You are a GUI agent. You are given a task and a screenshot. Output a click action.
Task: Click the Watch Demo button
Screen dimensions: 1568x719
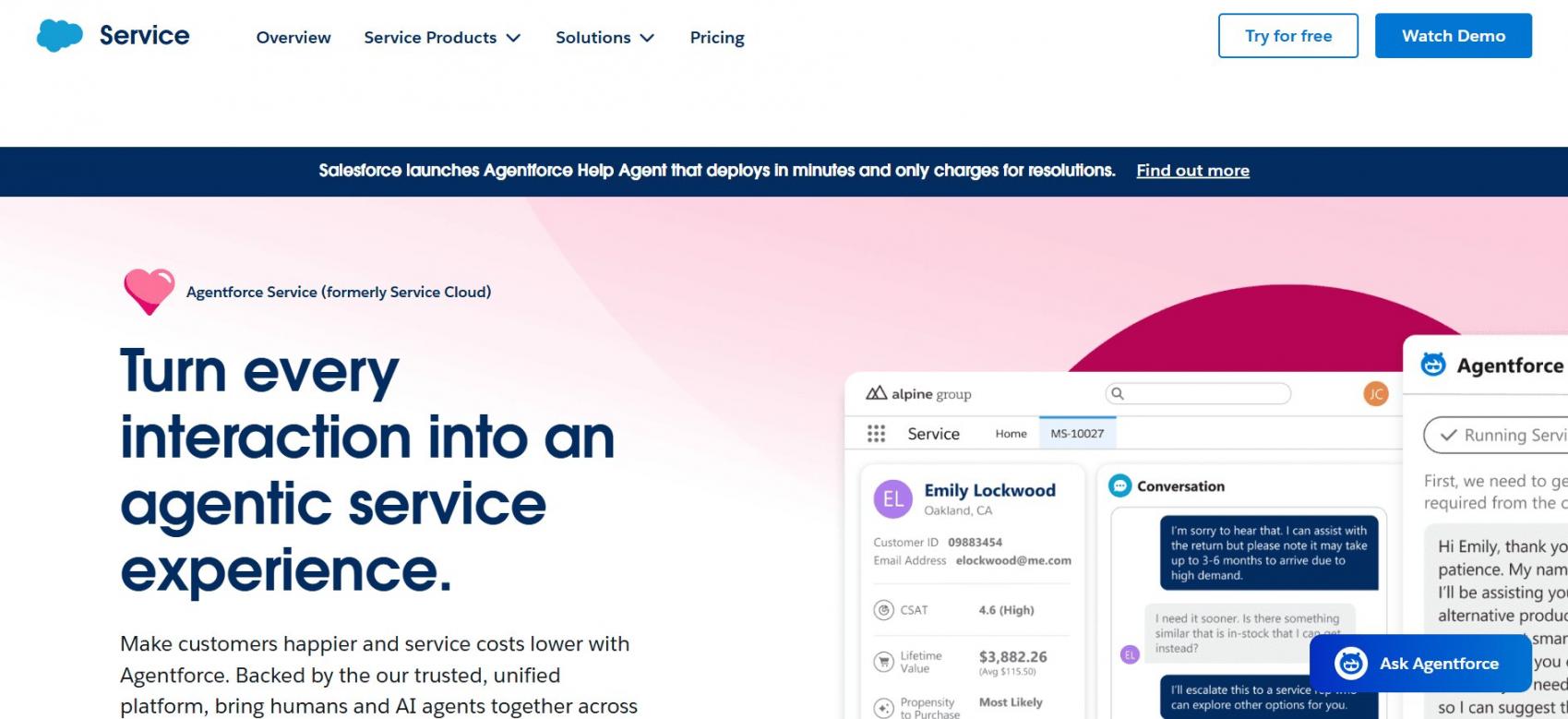pyautogui.click(x=1454, y=36)
